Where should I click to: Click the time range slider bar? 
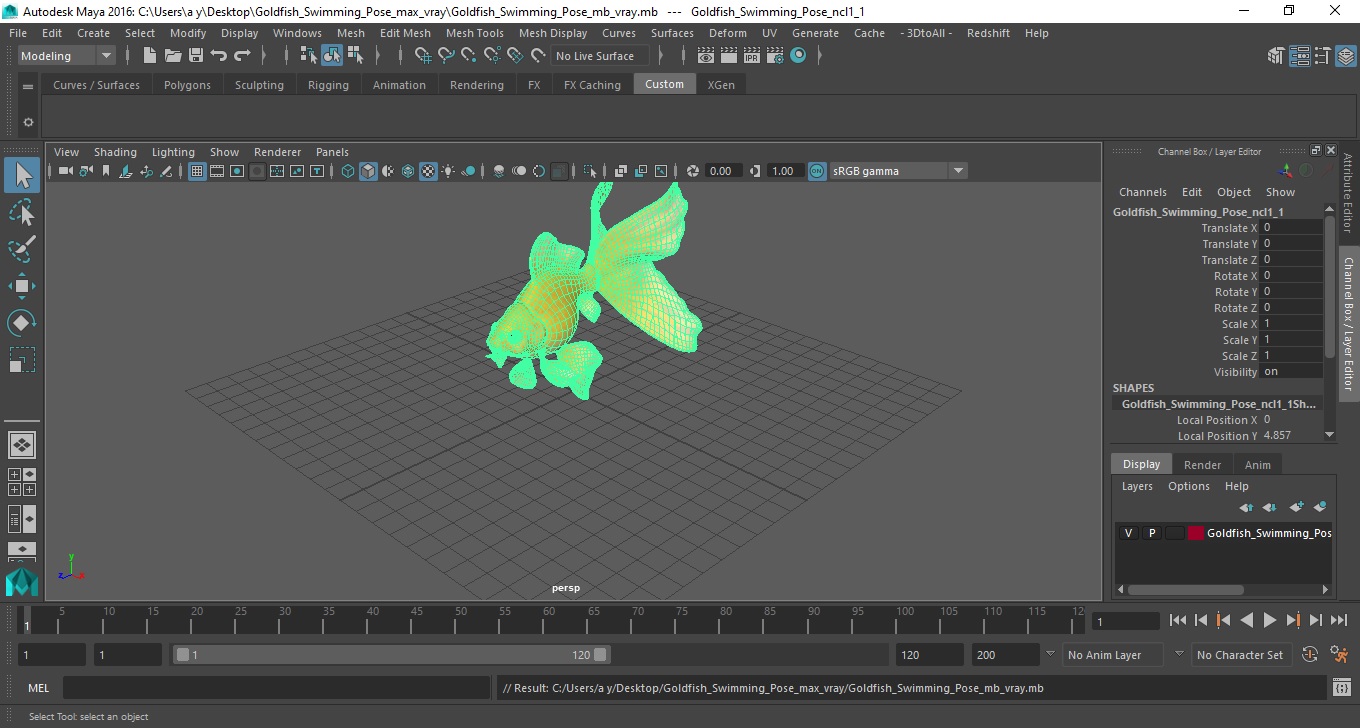click(391, 655)
